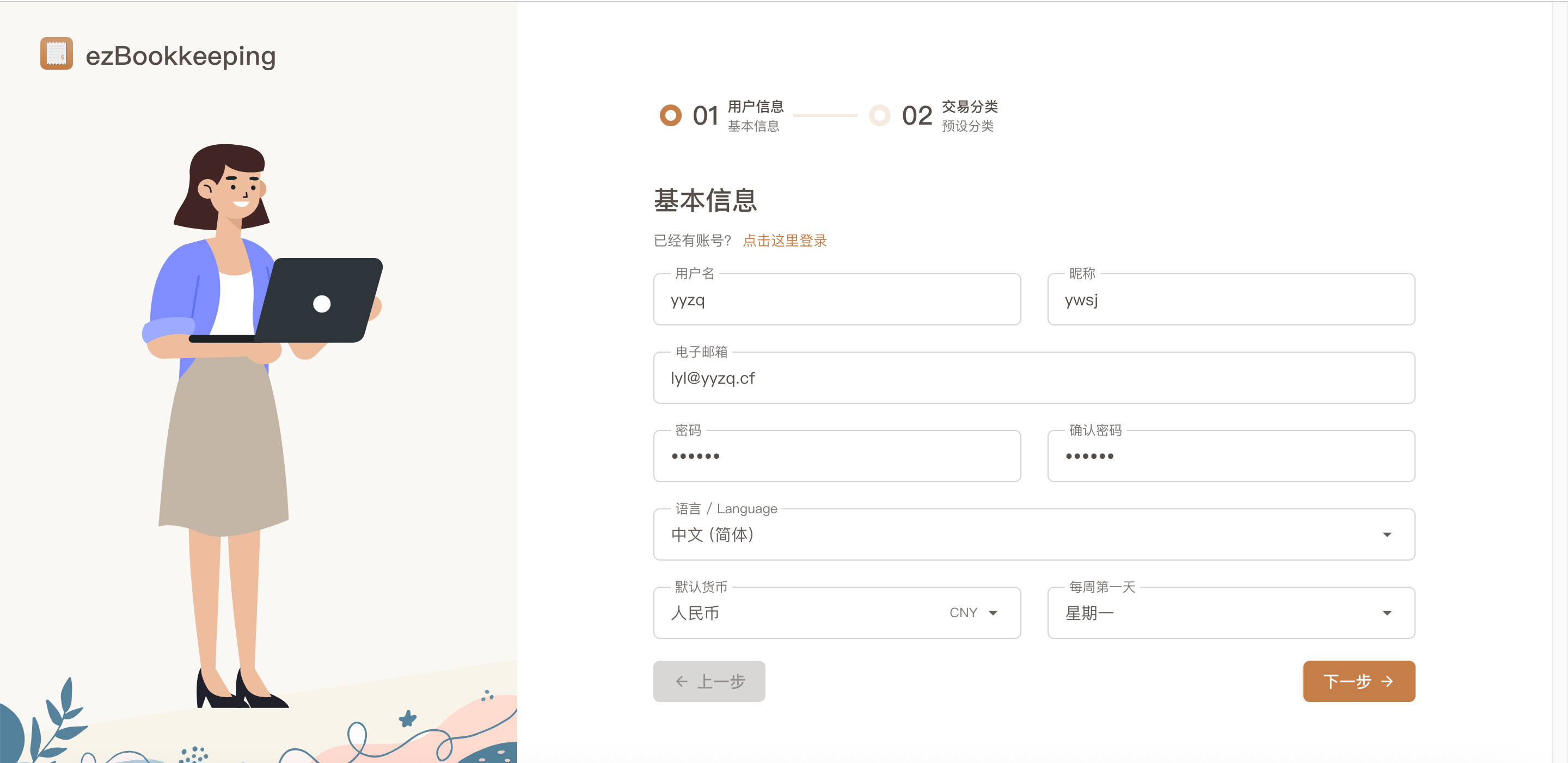1568x763 pixels.
Task: Click step 01 circle indicator
Action: coord(670,115)
